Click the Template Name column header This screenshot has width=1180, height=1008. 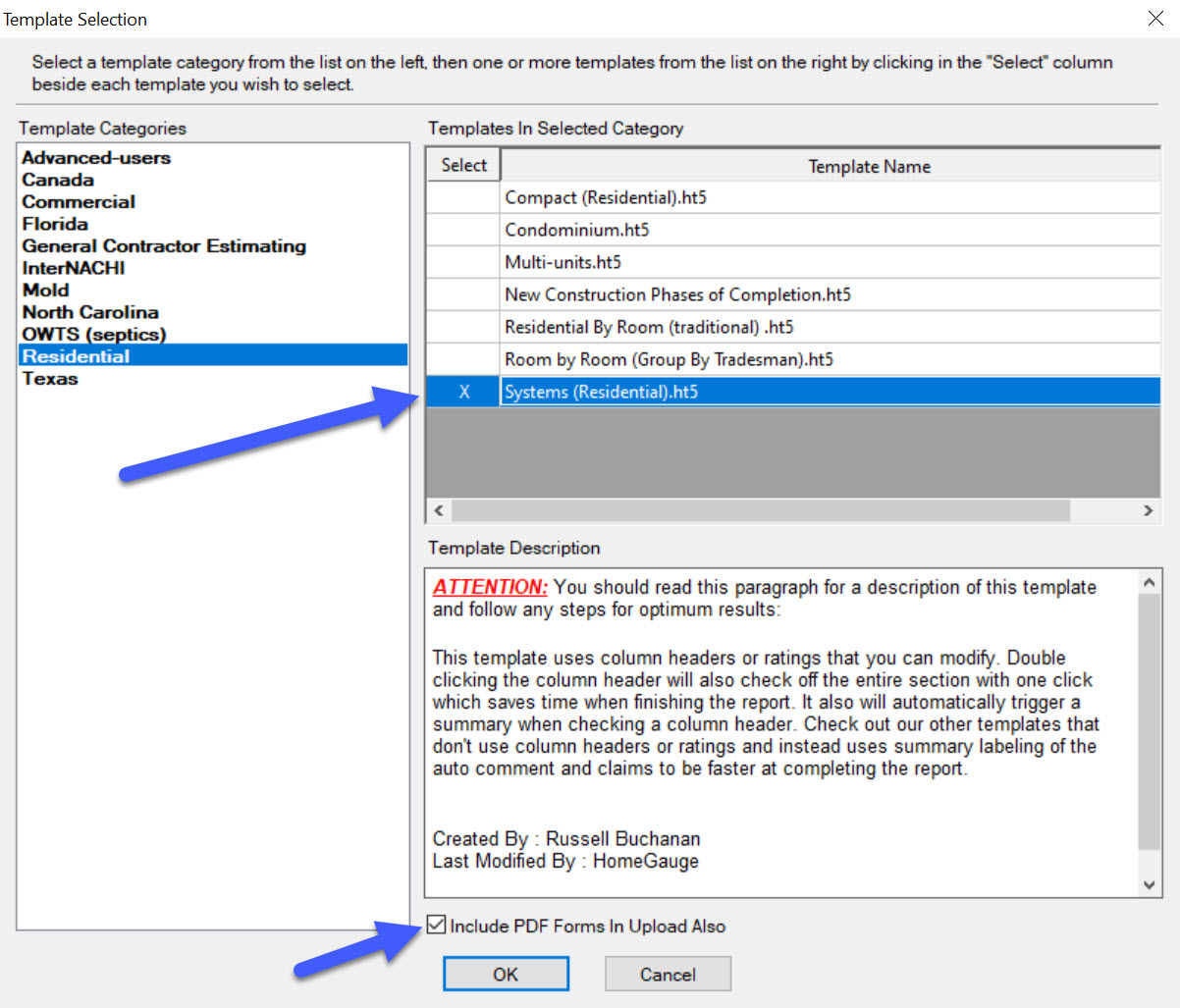869,166
